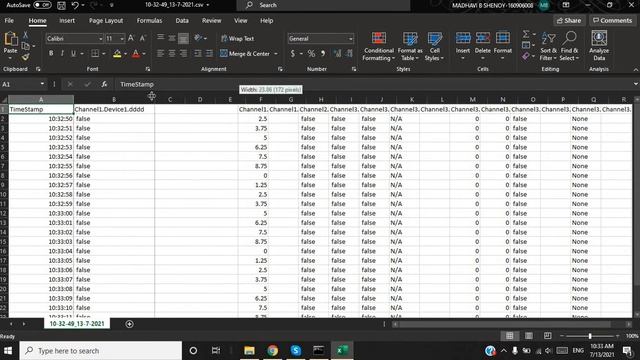Open the File menu tab
This screenshot has height=360, width=640.
pyautogui.click(x=9, y=20)
